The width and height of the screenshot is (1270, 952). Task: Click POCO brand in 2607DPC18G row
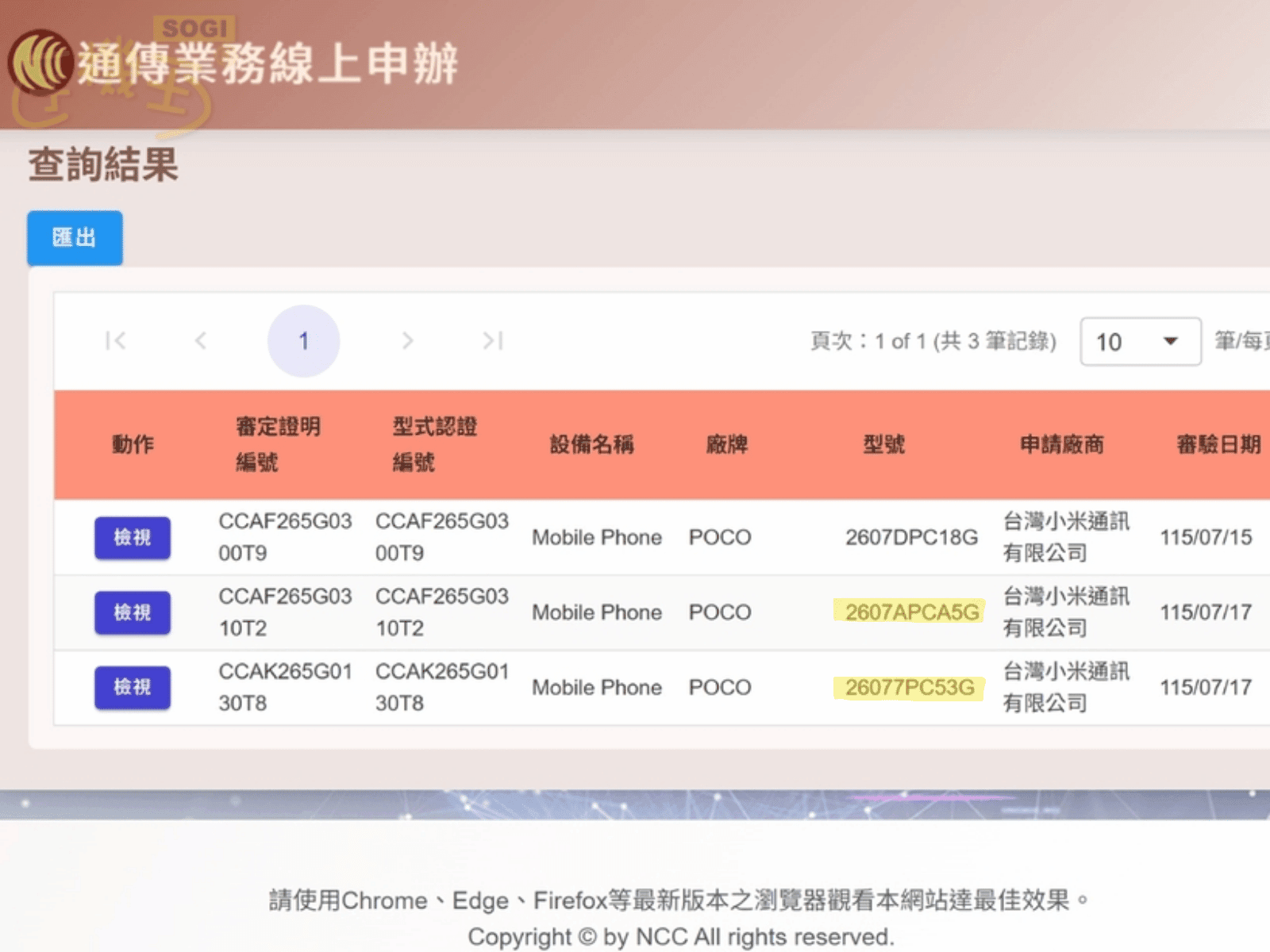click(720, 537)
